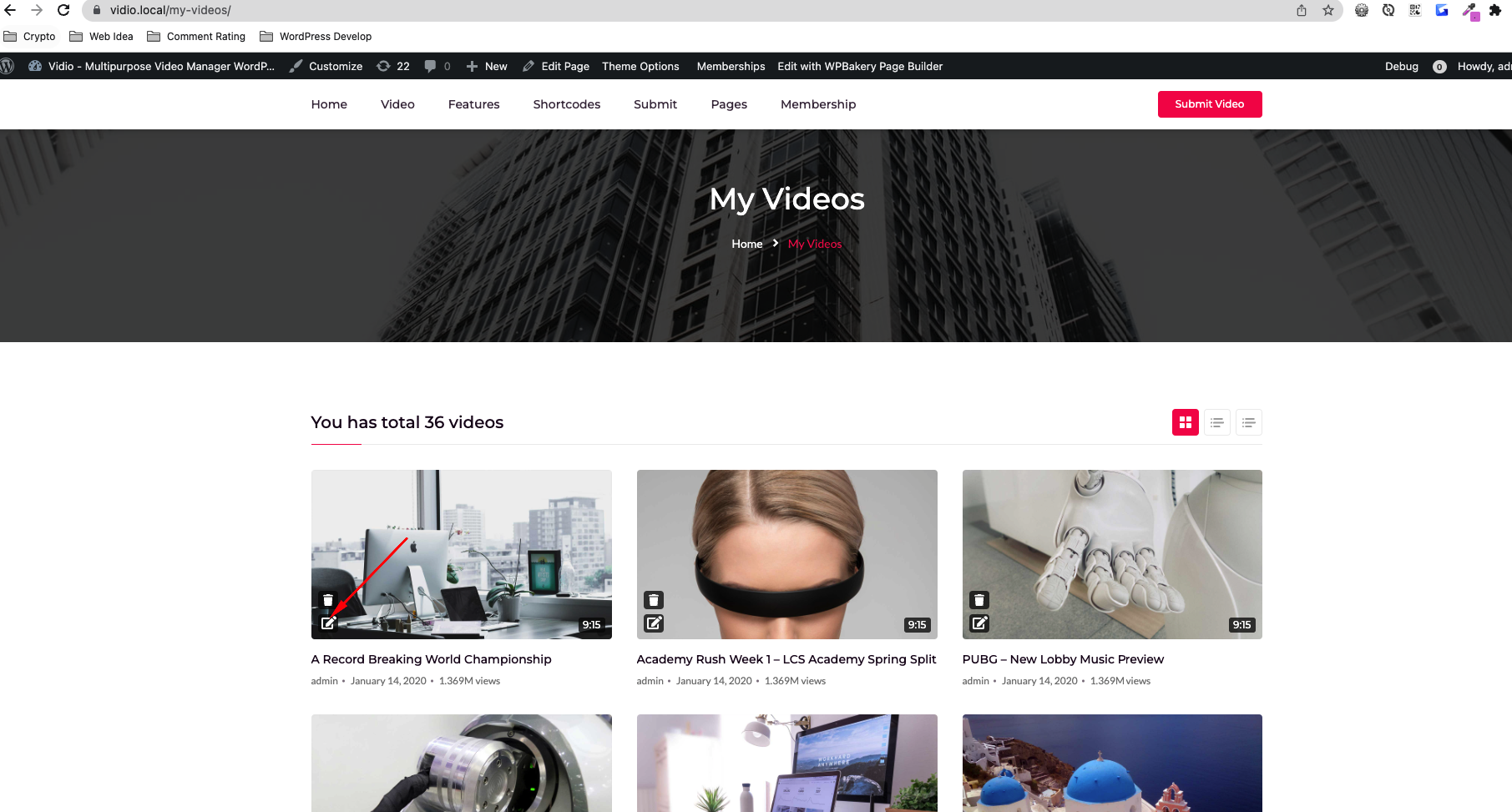Click Edit with WPBakery Page Builder
The height and width of the screenshot is (812, 1512).
[x=860, y=66]
